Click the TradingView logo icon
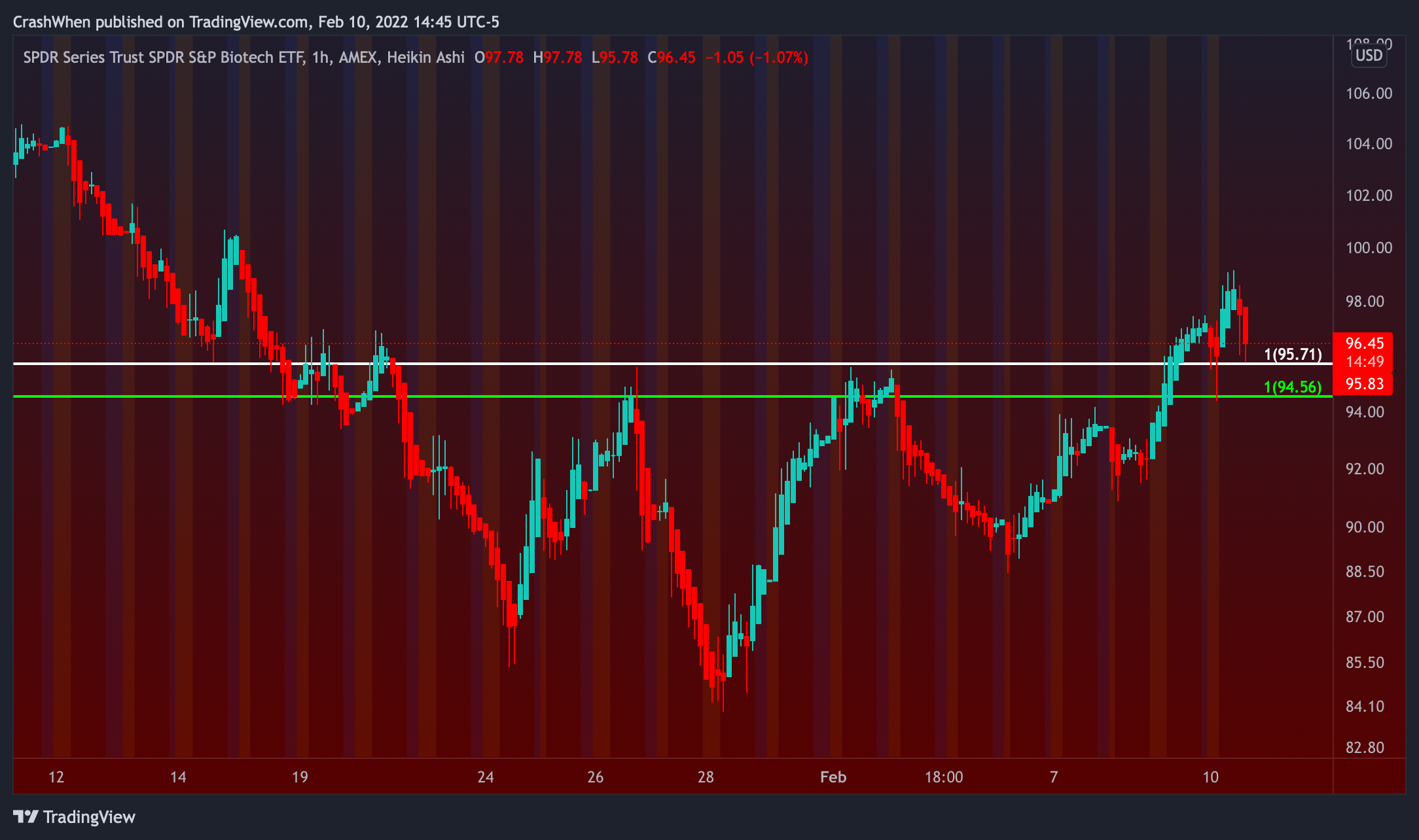1419x840 pixels. [x=26, y=816]
